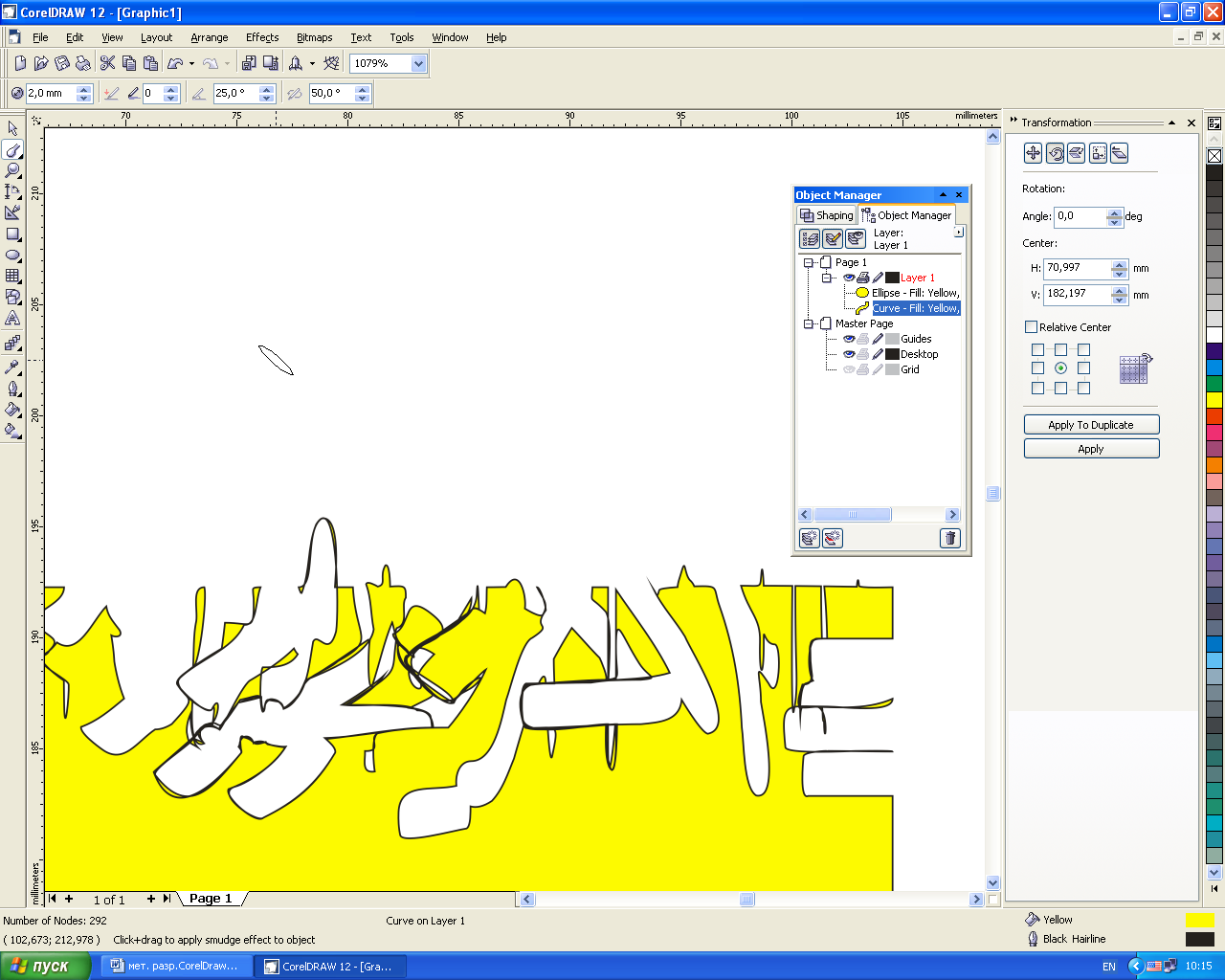The image size is (1225, 980).
Task: Click the New document icon
Action: pos(20,63)
